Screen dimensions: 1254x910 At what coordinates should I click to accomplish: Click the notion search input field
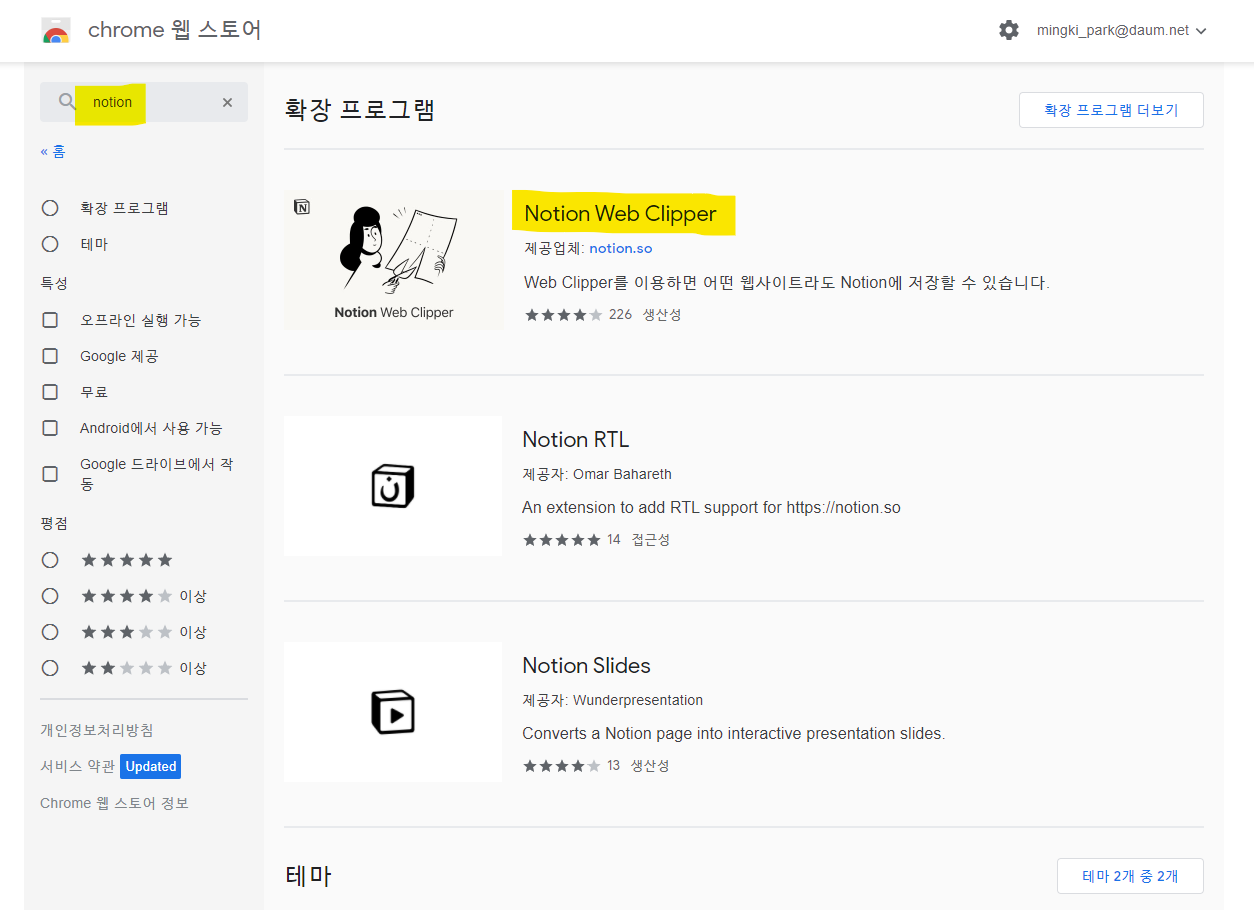(x=144, y=102)
